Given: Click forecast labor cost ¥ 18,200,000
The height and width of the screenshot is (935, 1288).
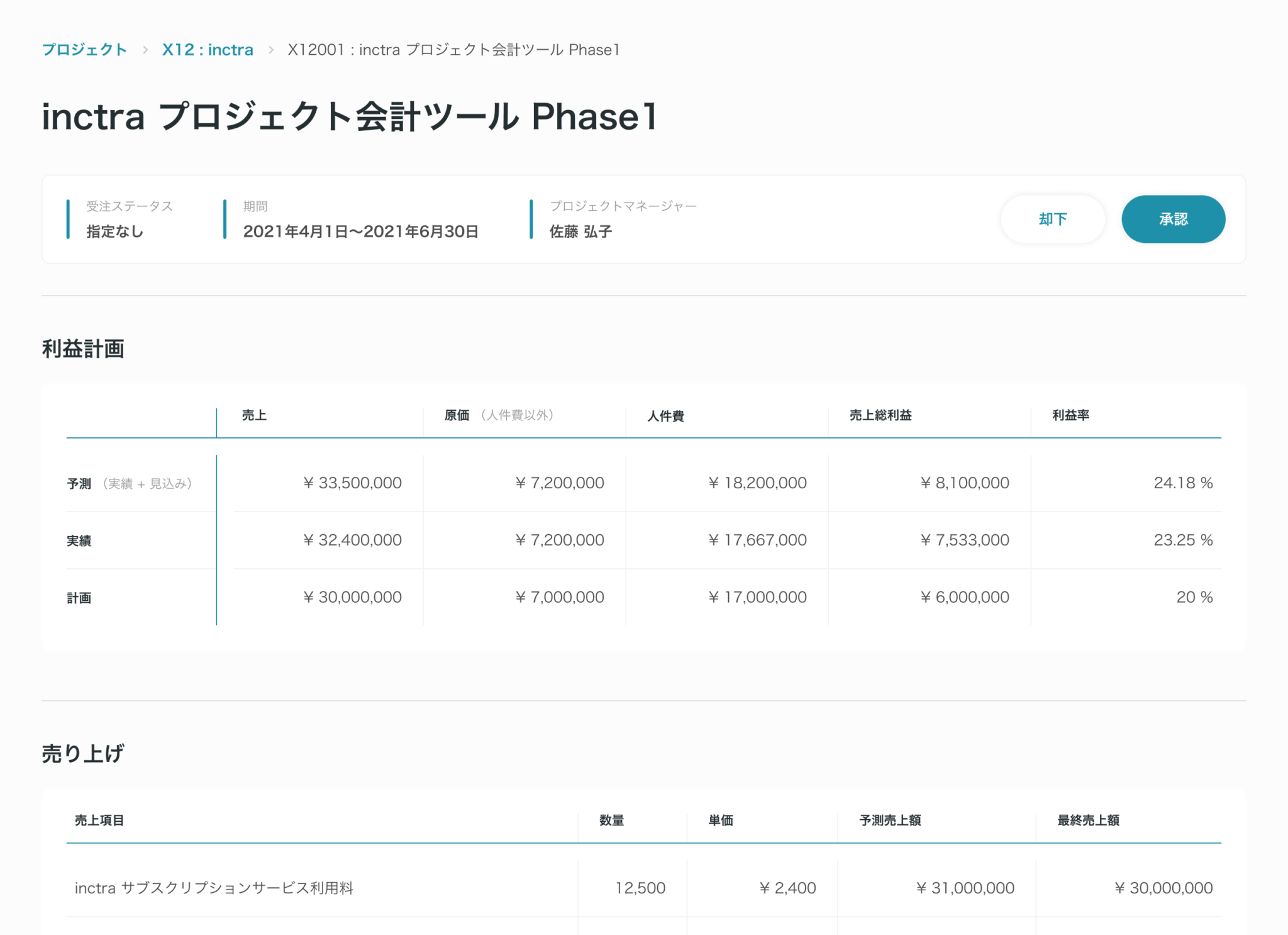Looking at the screenshot, I should point(757,483).
